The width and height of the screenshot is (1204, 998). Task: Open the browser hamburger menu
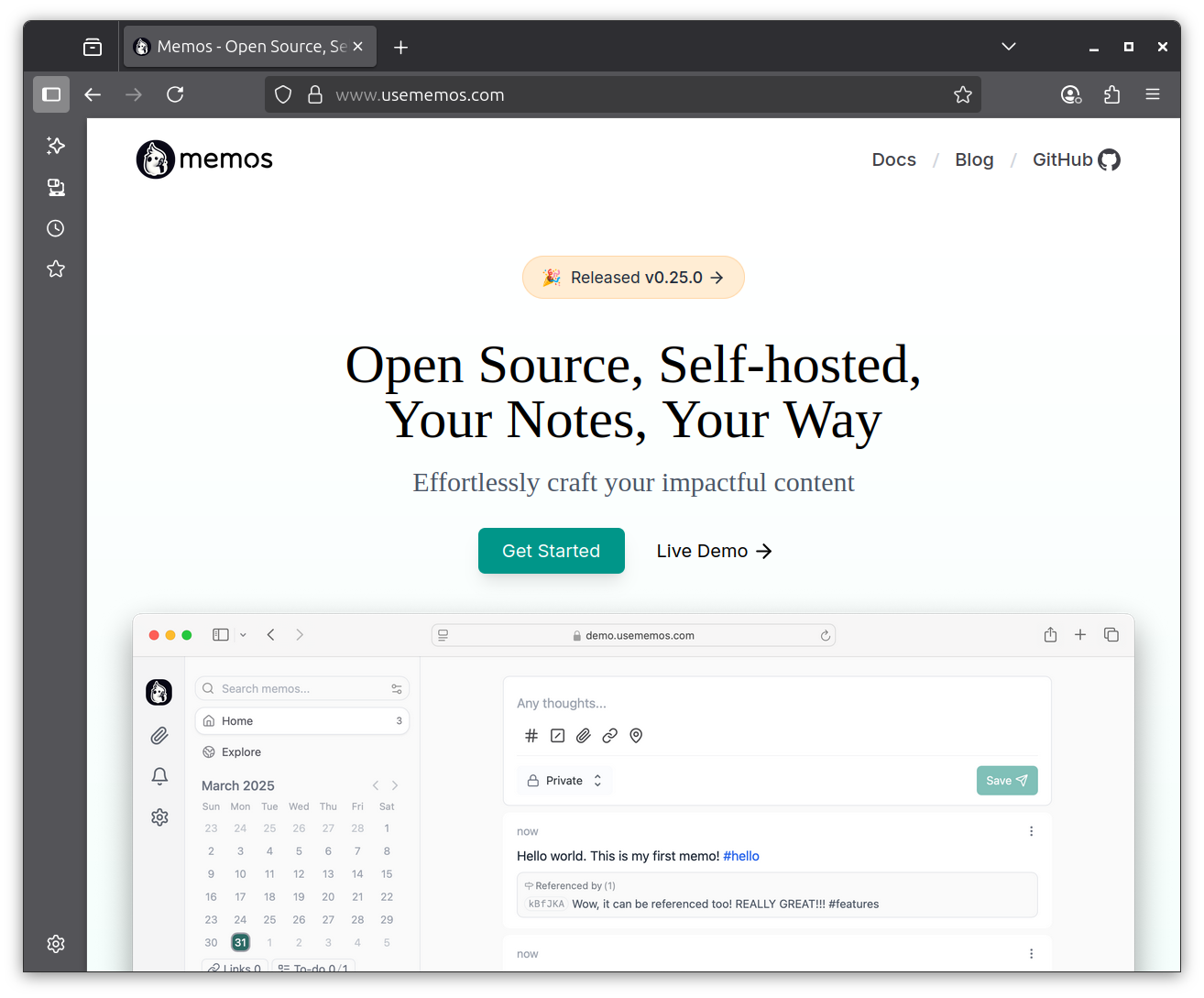tap(1153, 94)
